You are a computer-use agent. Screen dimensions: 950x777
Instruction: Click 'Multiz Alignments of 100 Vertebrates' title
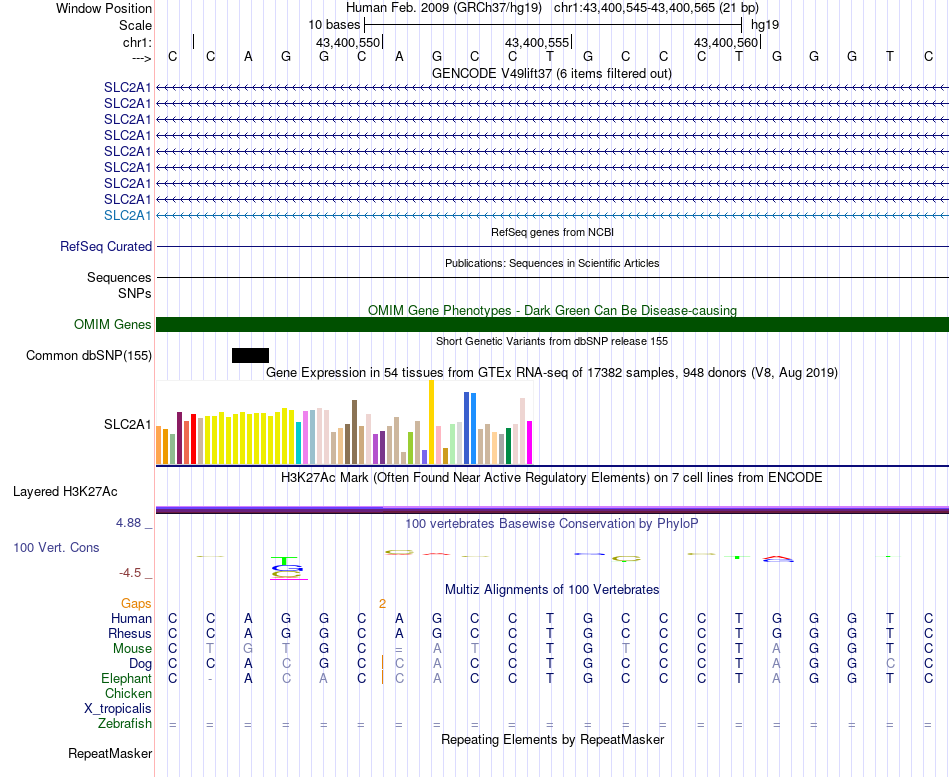point(552,590)
